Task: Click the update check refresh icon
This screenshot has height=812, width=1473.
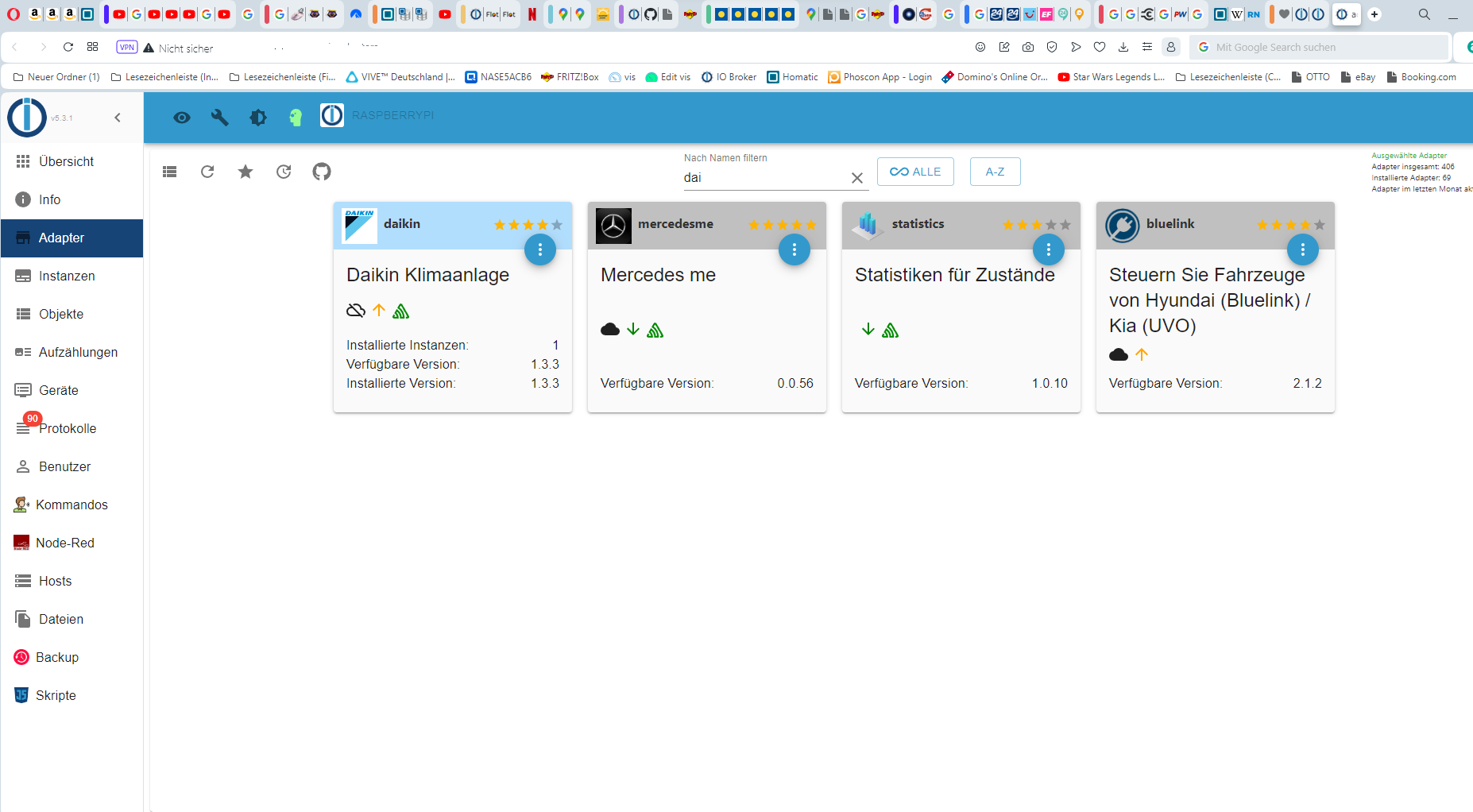Action: point(284,172)
